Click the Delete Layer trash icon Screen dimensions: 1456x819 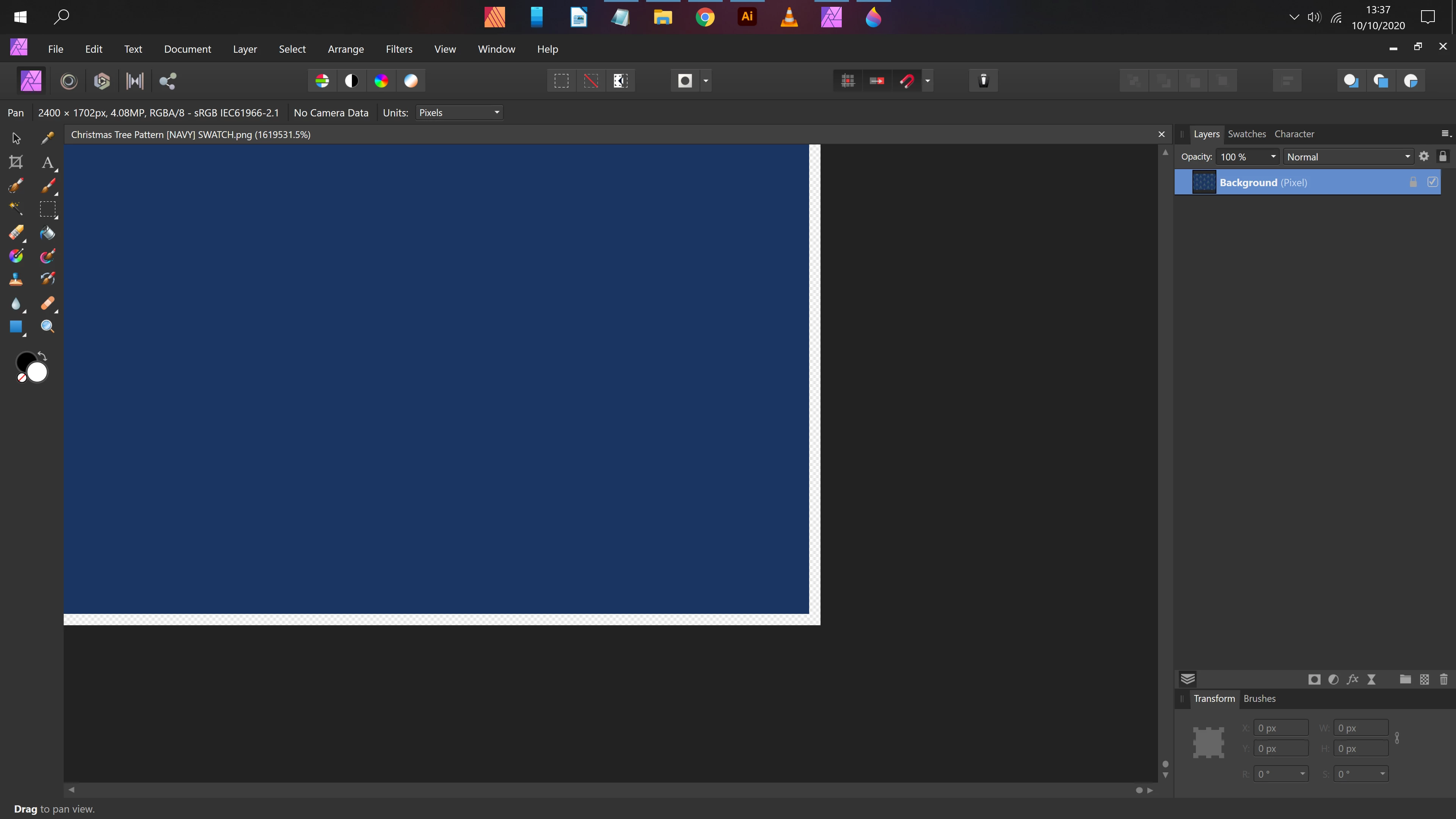(1443, 679)
